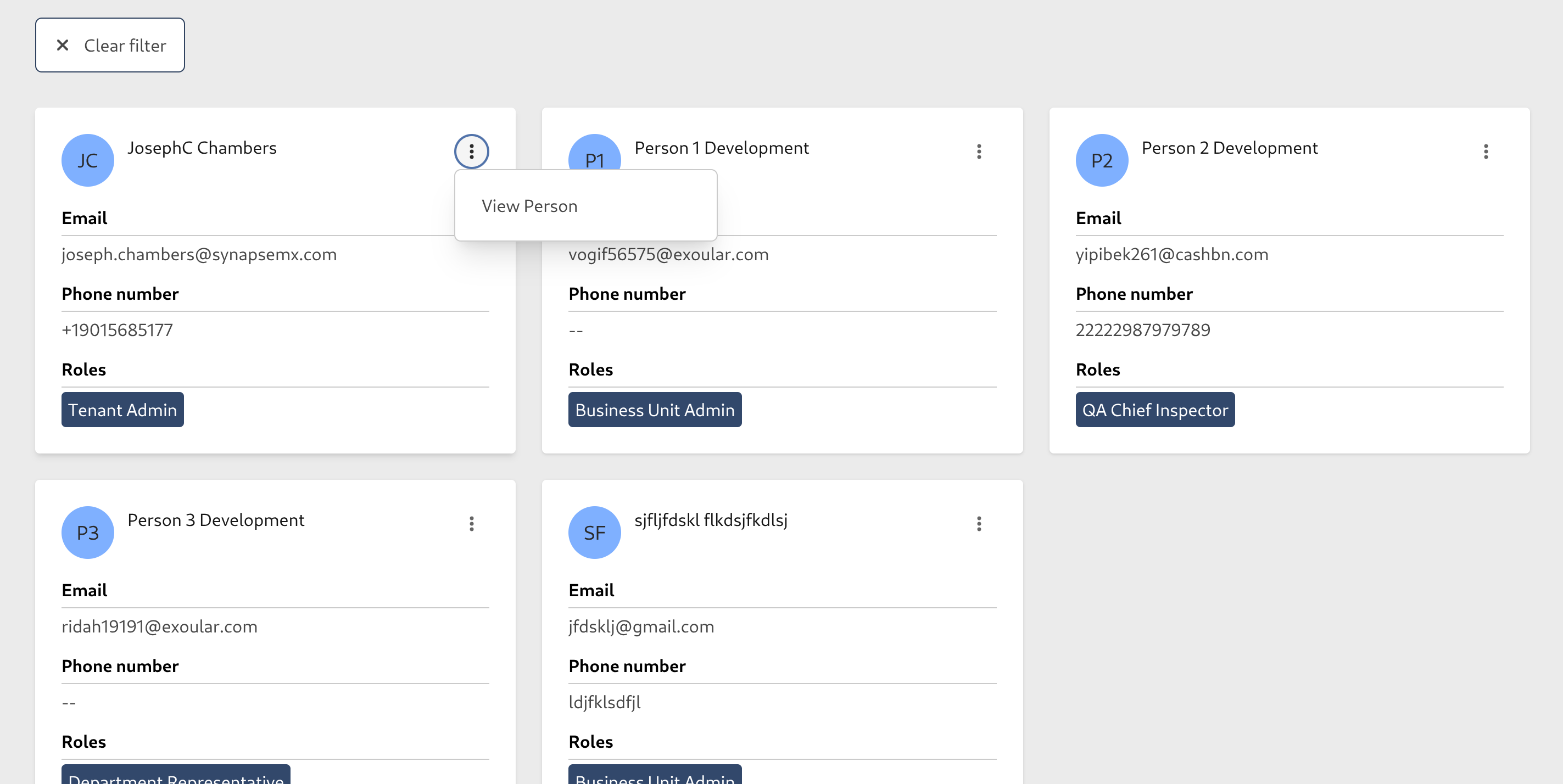1563x784 pixels.
Task: Click the Tenant Admin role badge
Action: pos(122,409)
